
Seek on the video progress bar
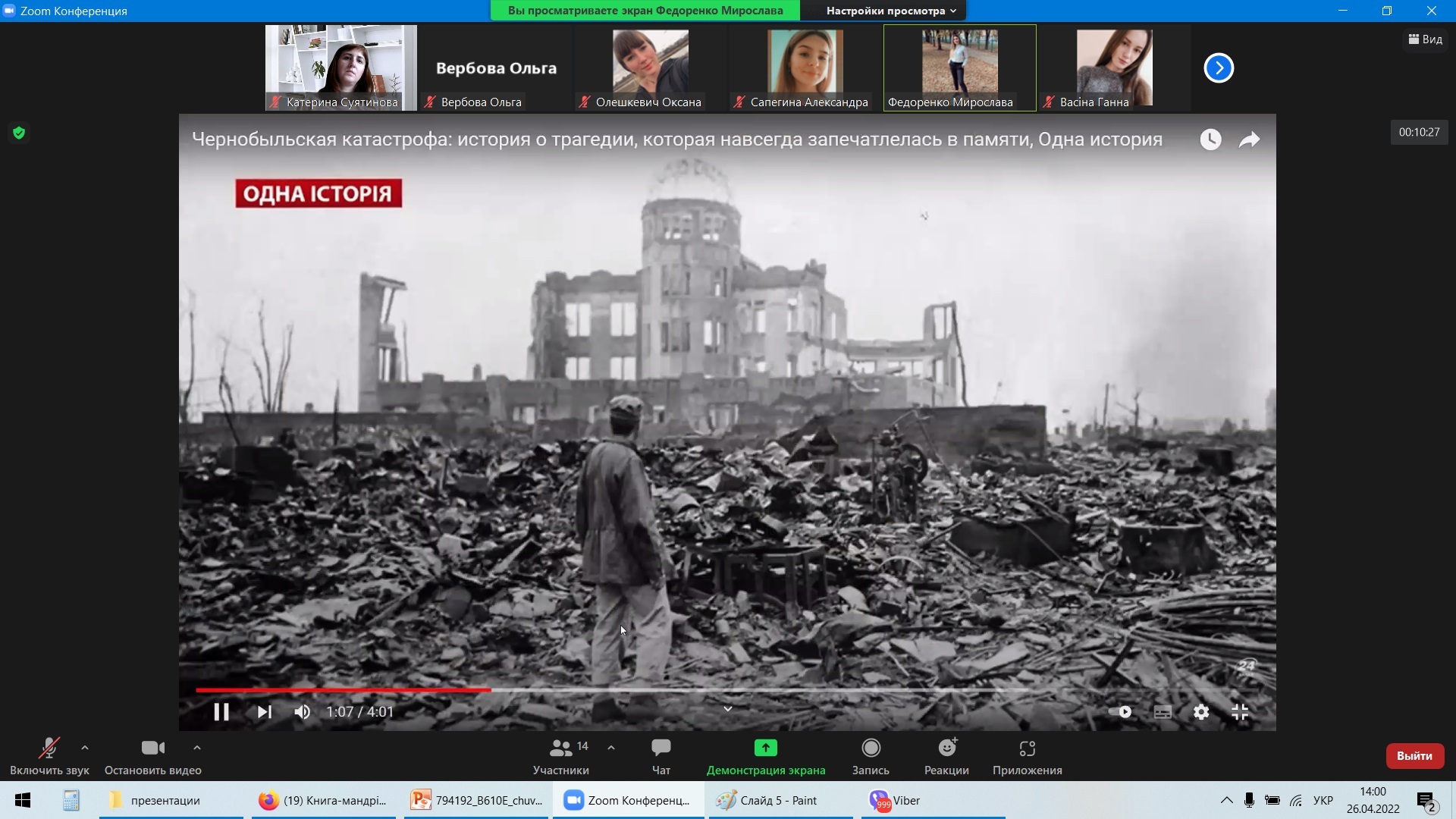pos(726,690)
